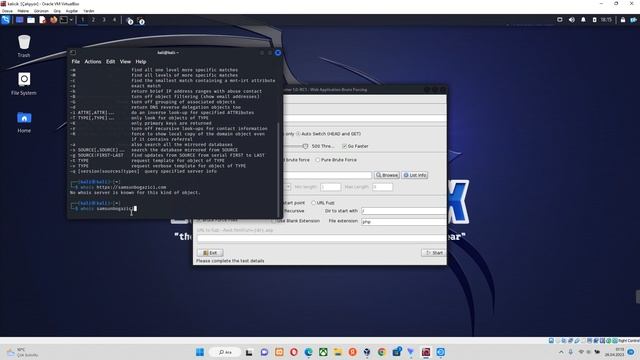This screenshot has height=360, width=640.
Task: Click whois command line in terminal
Action: [x=108, y=208]
